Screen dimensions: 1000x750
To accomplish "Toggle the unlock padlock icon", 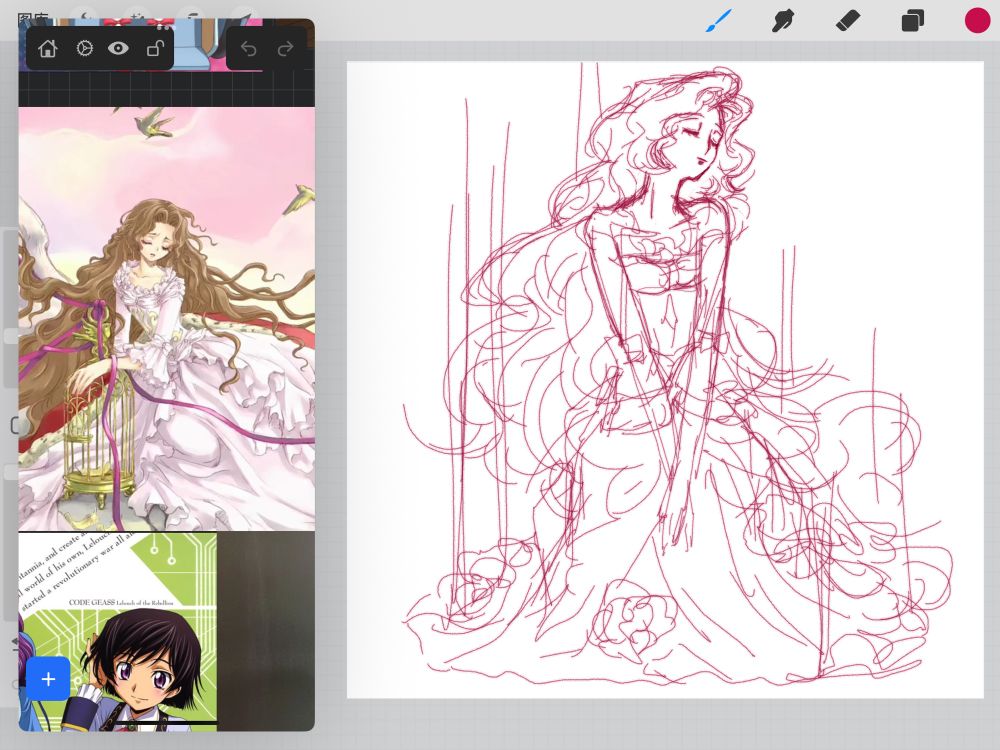I will click(156, 48).
